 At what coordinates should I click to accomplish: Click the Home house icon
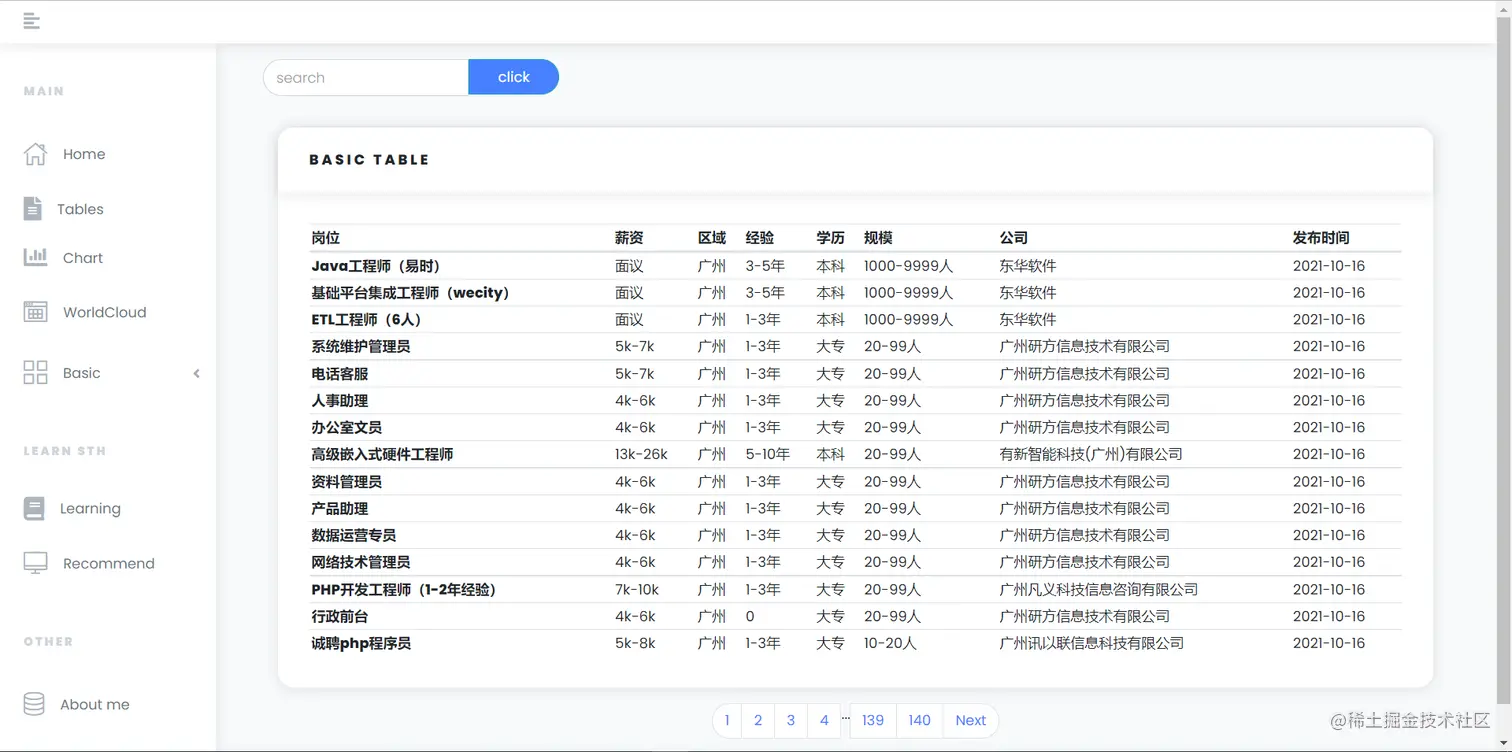(35, 154)
